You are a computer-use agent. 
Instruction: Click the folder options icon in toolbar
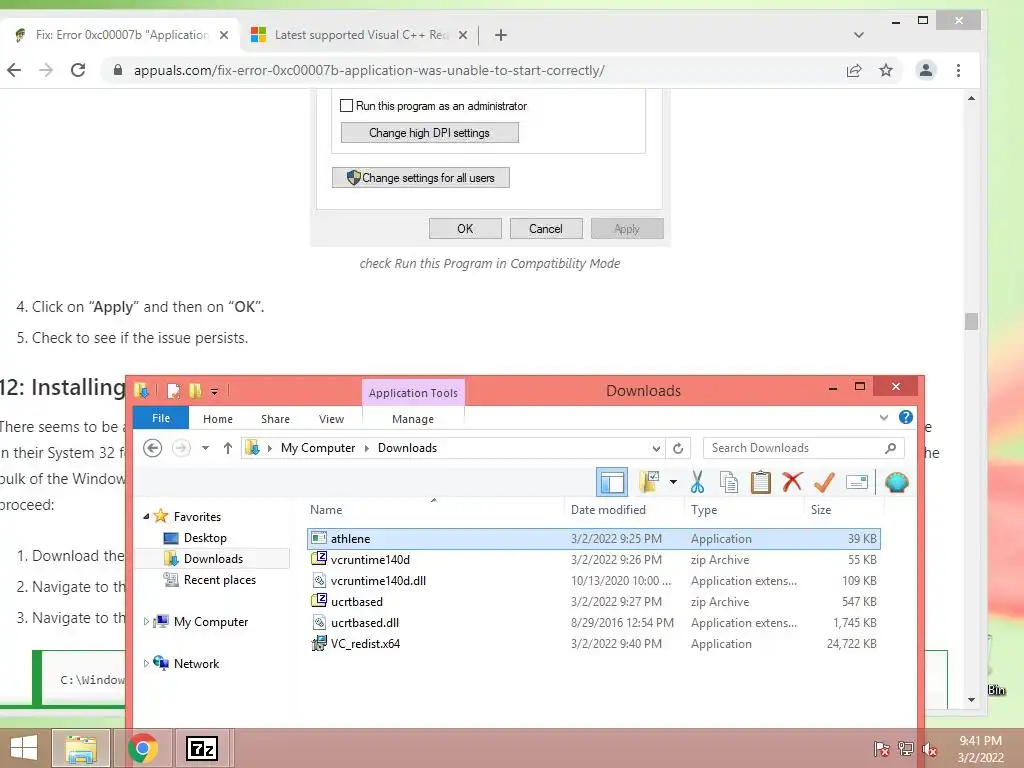click(x=649, y=483)
